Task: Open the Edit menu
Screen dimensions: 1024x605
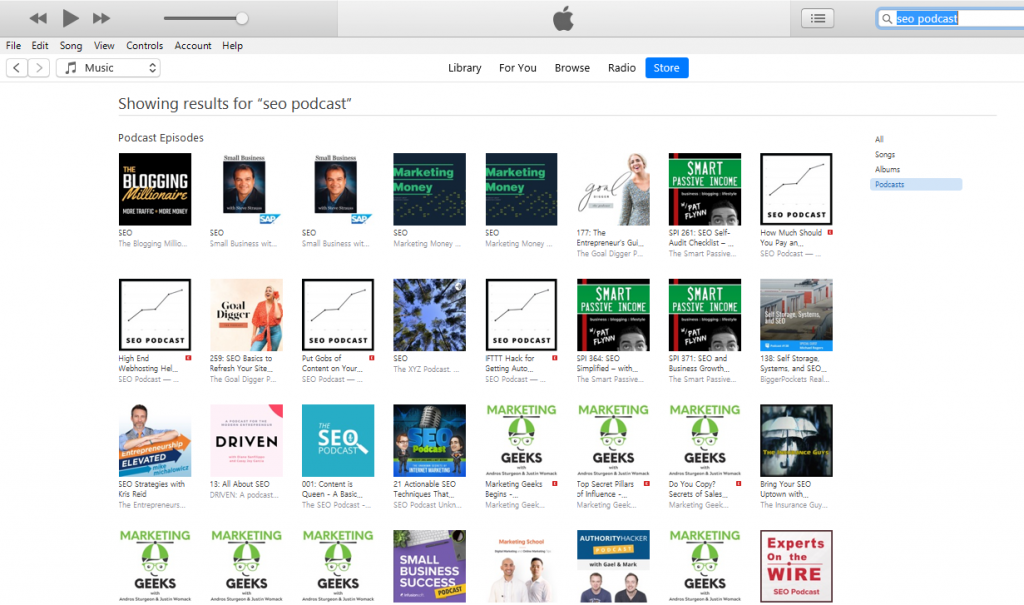Action: [40, 46]
